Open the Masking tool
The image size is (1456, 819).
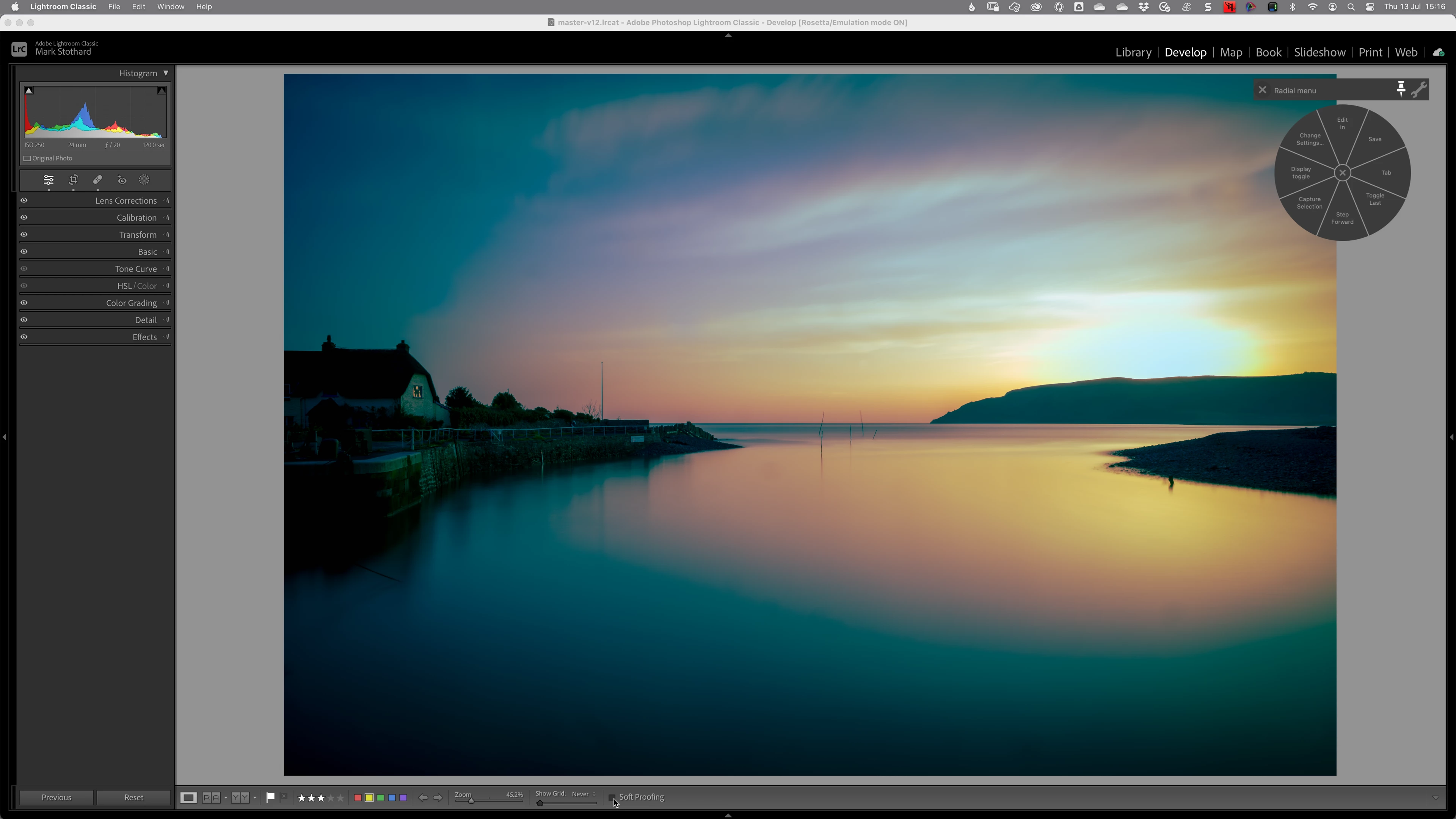click(145, 180)
